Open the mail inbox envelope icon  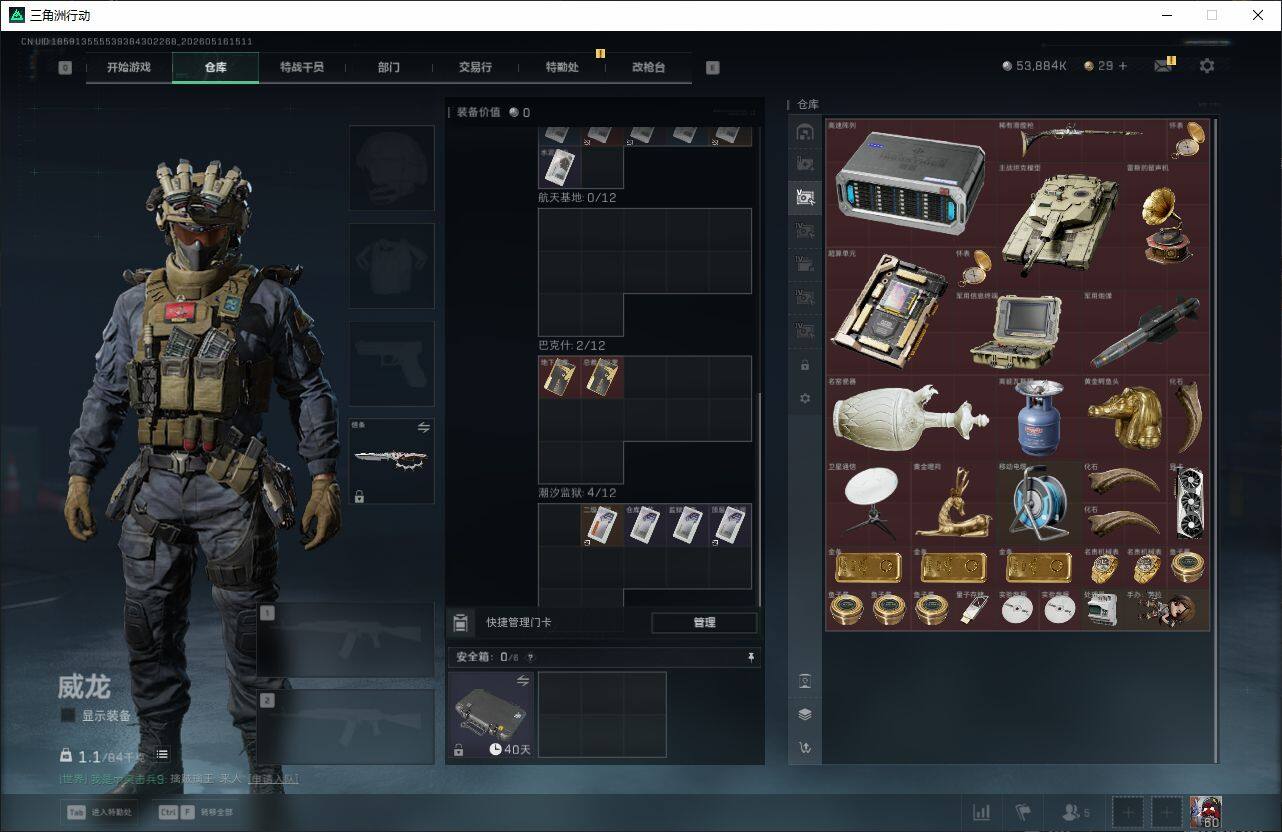1163,66
